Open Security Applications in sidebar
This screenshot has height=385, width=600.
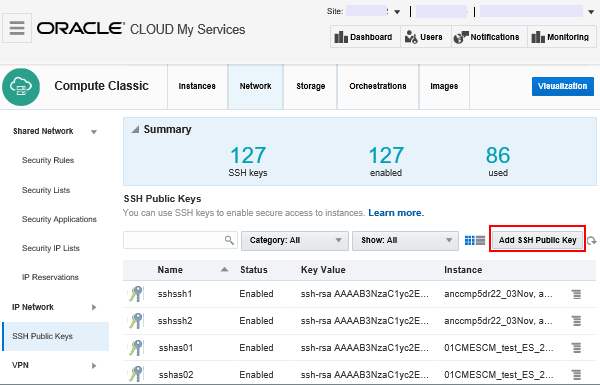pos(59,219)
